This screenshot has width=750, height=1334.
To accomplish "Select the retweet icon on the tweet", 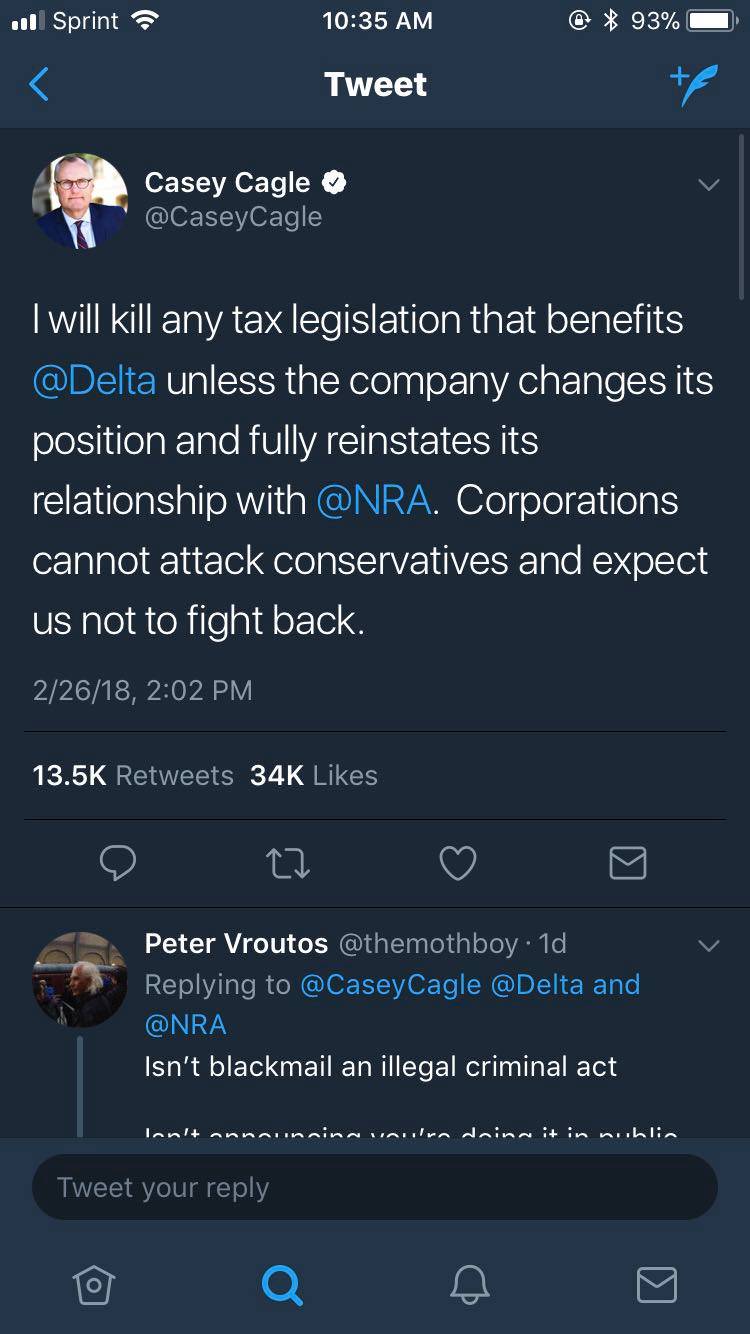I will coord(288,863).
